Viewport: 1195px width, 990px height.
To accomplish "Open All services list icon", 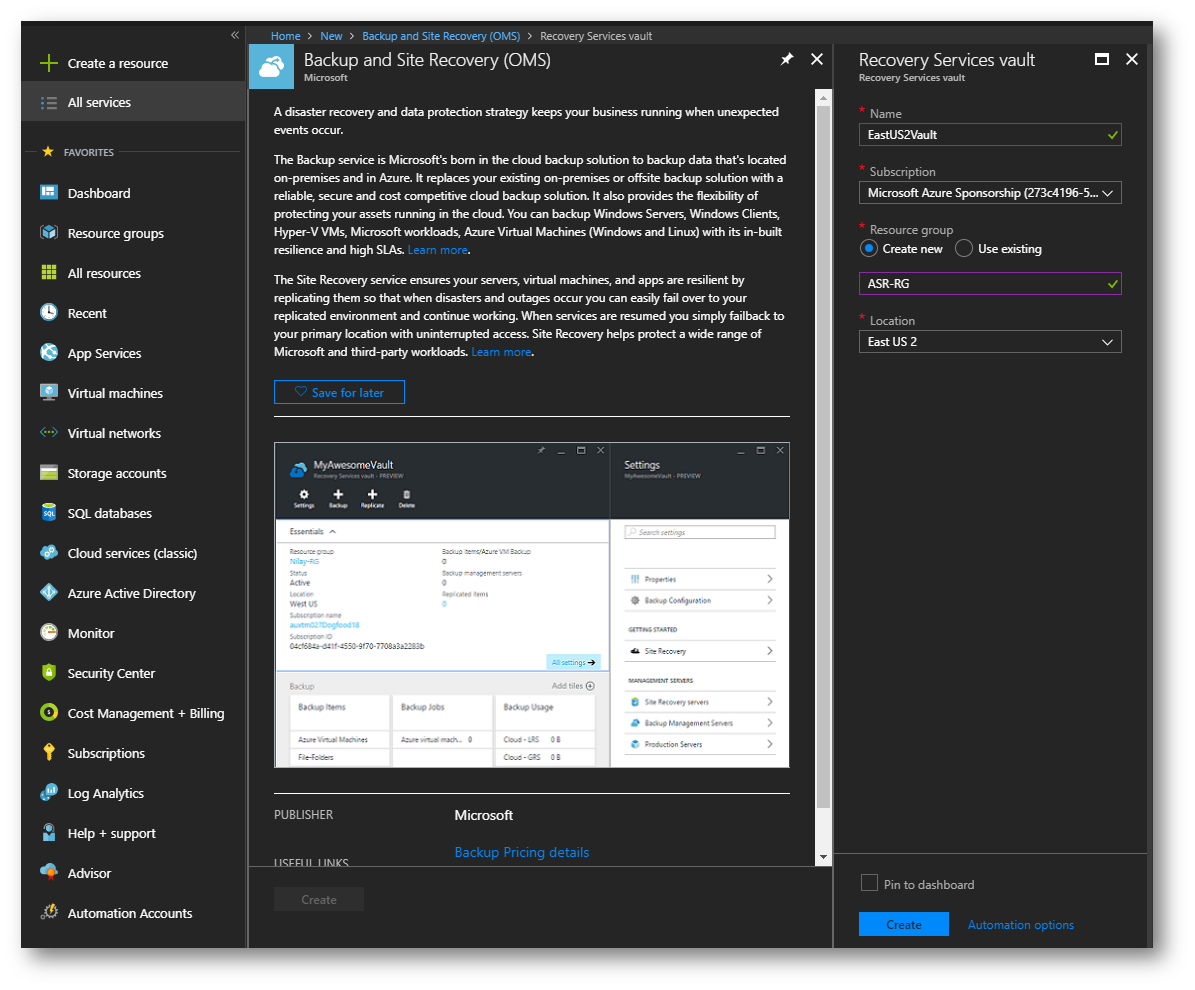I will 49,103.
